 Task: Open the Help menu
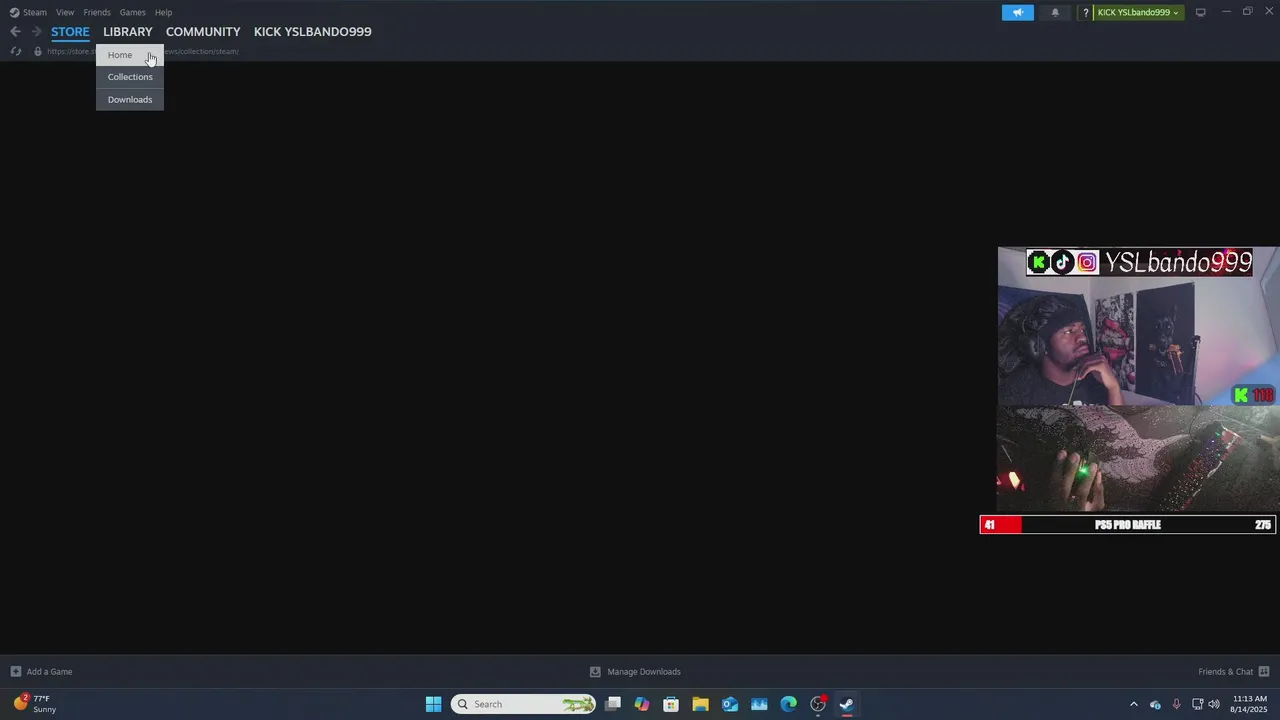coord(163,12)
